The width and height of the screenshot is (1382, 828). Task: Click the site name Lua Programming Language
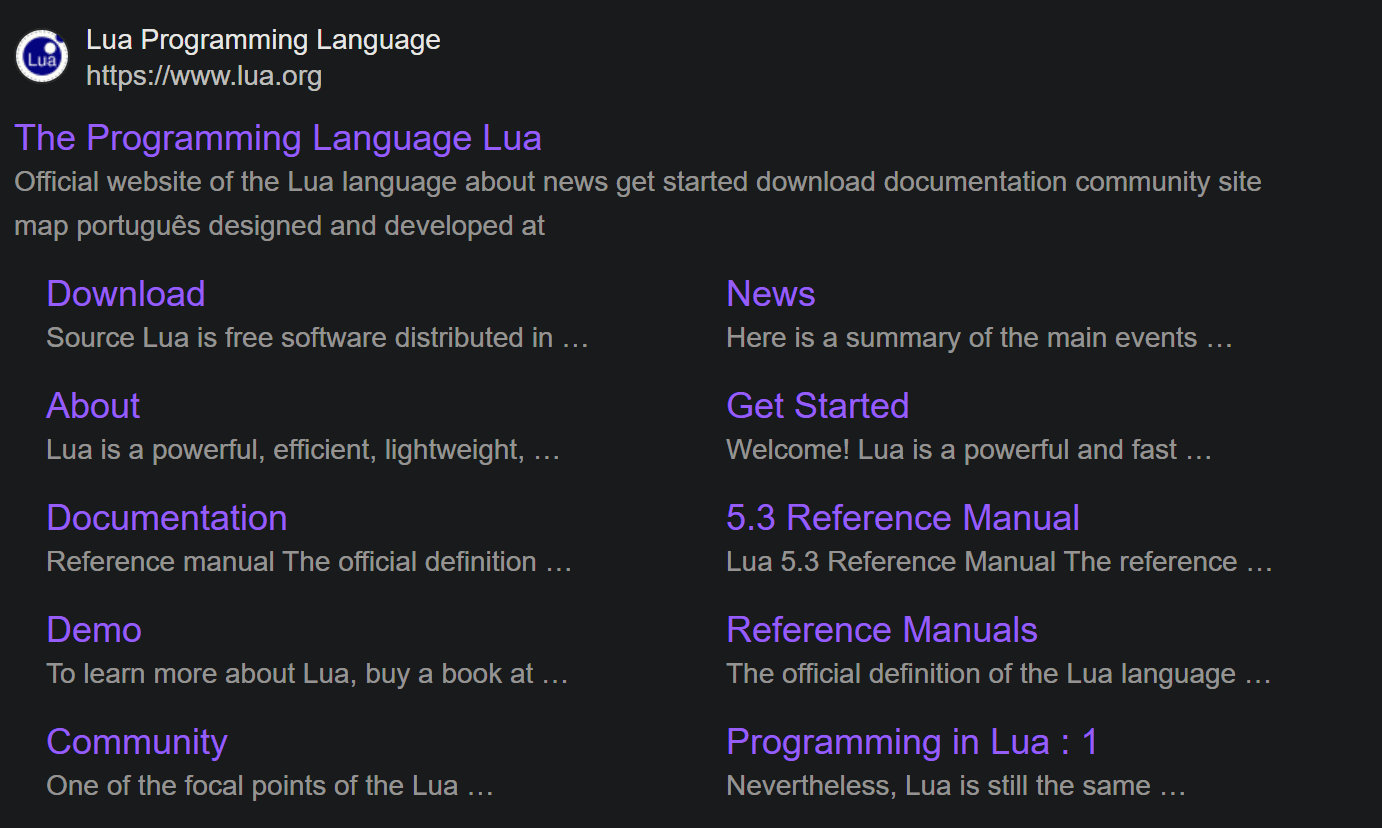click(x=263, y=40)
